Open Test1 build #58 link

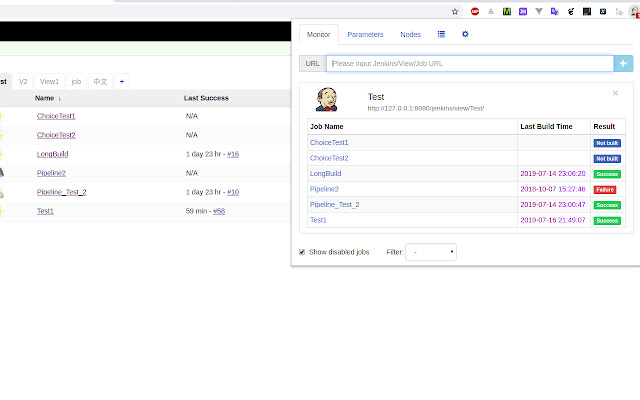[219, 211]
